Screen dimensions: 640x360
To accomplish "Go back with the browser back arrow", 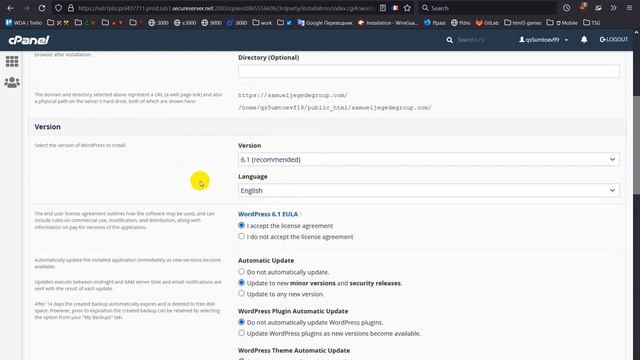I will tap(11, 8).
